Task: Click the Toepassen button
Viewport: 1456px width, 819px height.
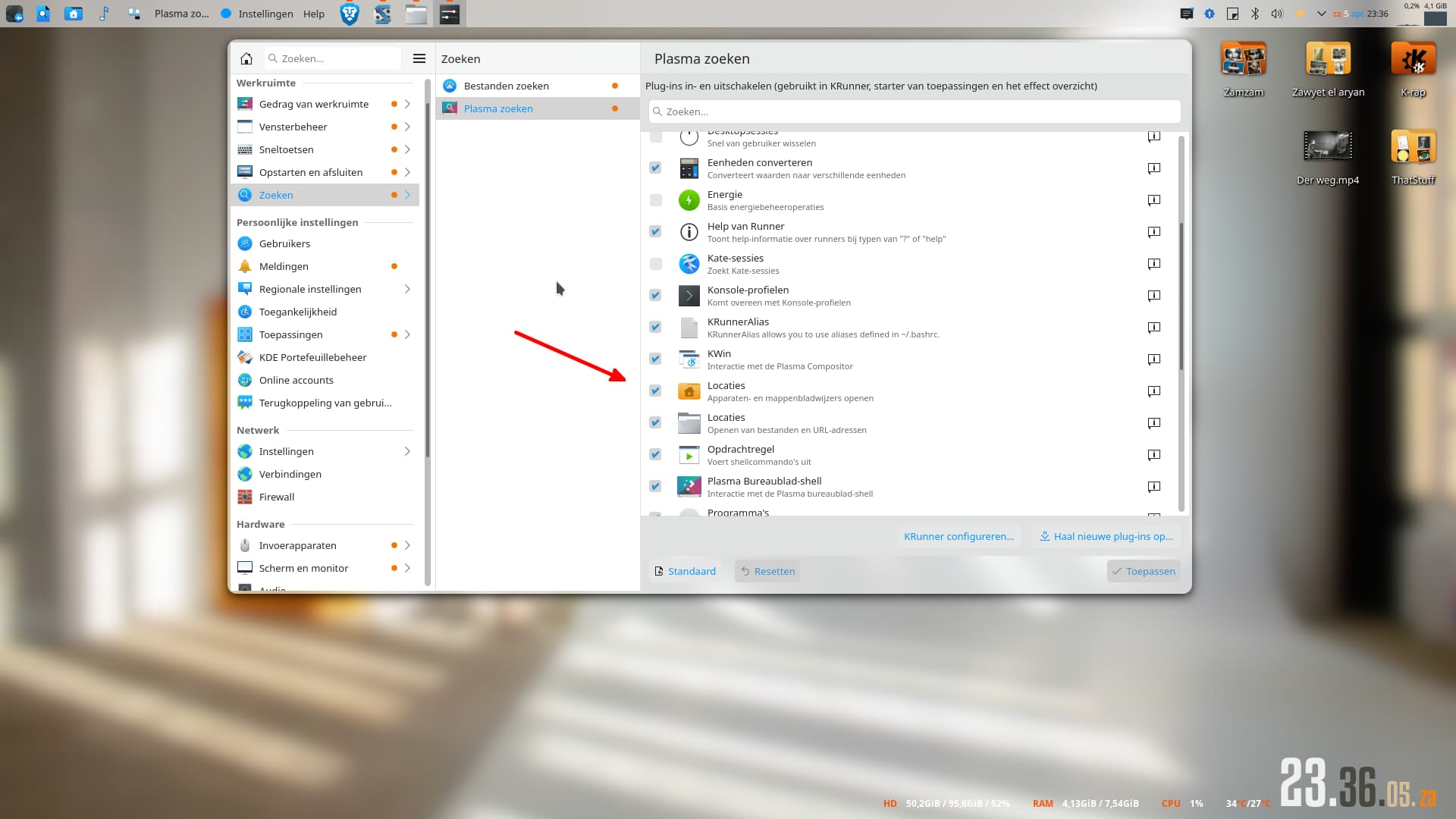Action: (1144, 571)
